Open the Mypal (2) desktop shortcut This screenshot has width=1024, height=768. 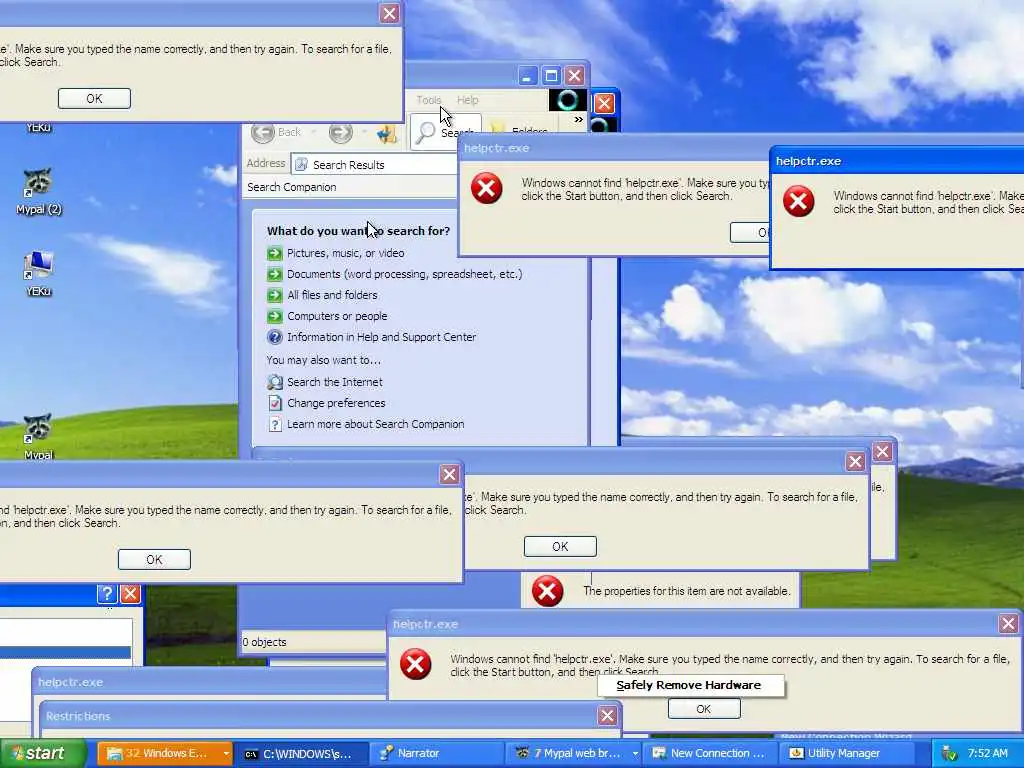click(x=39, y=192)
